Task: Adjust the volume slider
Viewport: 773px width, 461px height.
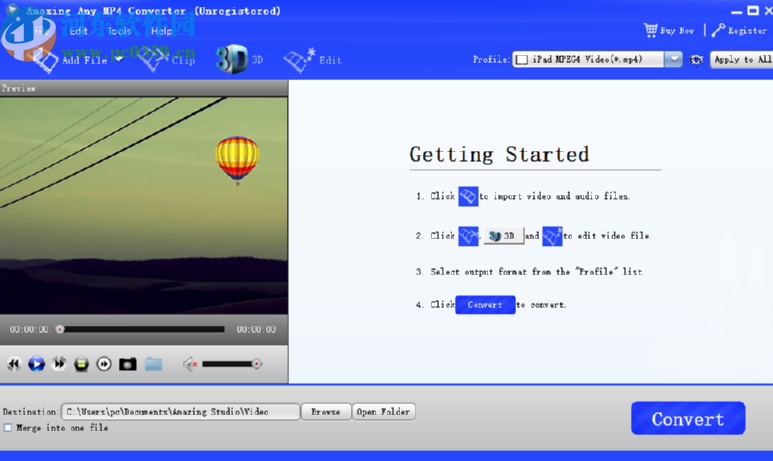Action: coord(232,364)
